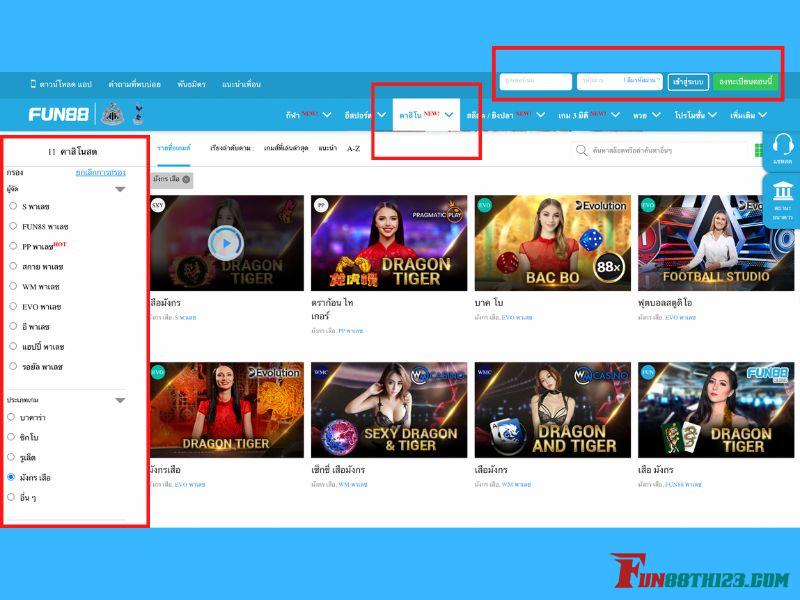Screen dimensions: 800x600
Task: Click FUN badge on FUN88 Dragon Tiger
Action: [647, 372]
